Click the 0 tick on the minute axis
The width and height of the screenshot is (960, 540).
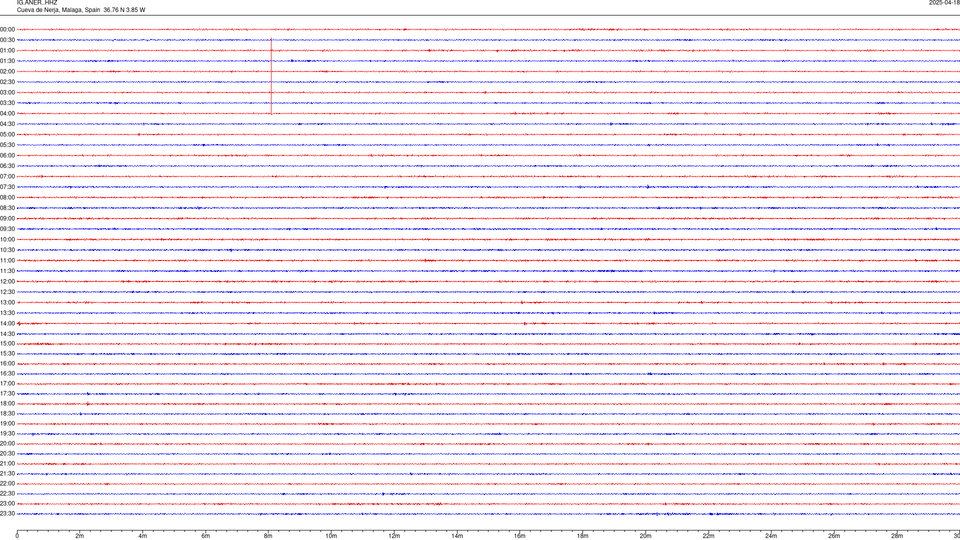click(x=17, y=536)
